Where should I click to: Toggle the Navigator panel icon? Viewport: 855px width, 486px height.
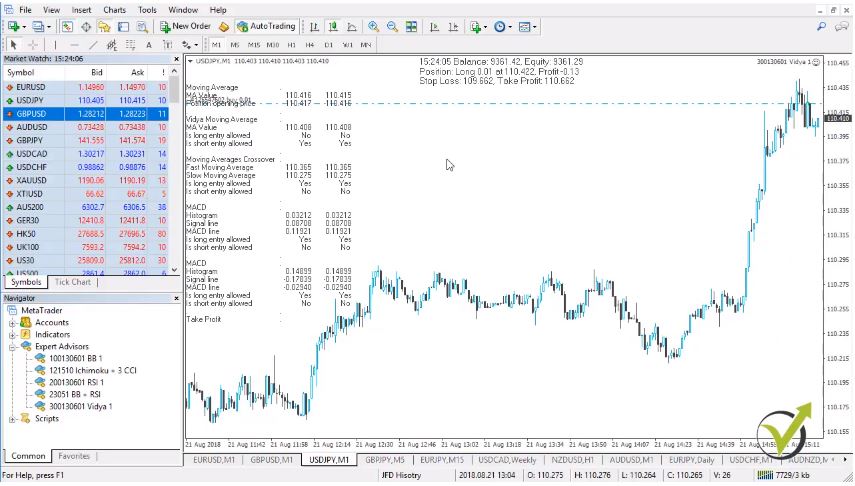[104, 26]
